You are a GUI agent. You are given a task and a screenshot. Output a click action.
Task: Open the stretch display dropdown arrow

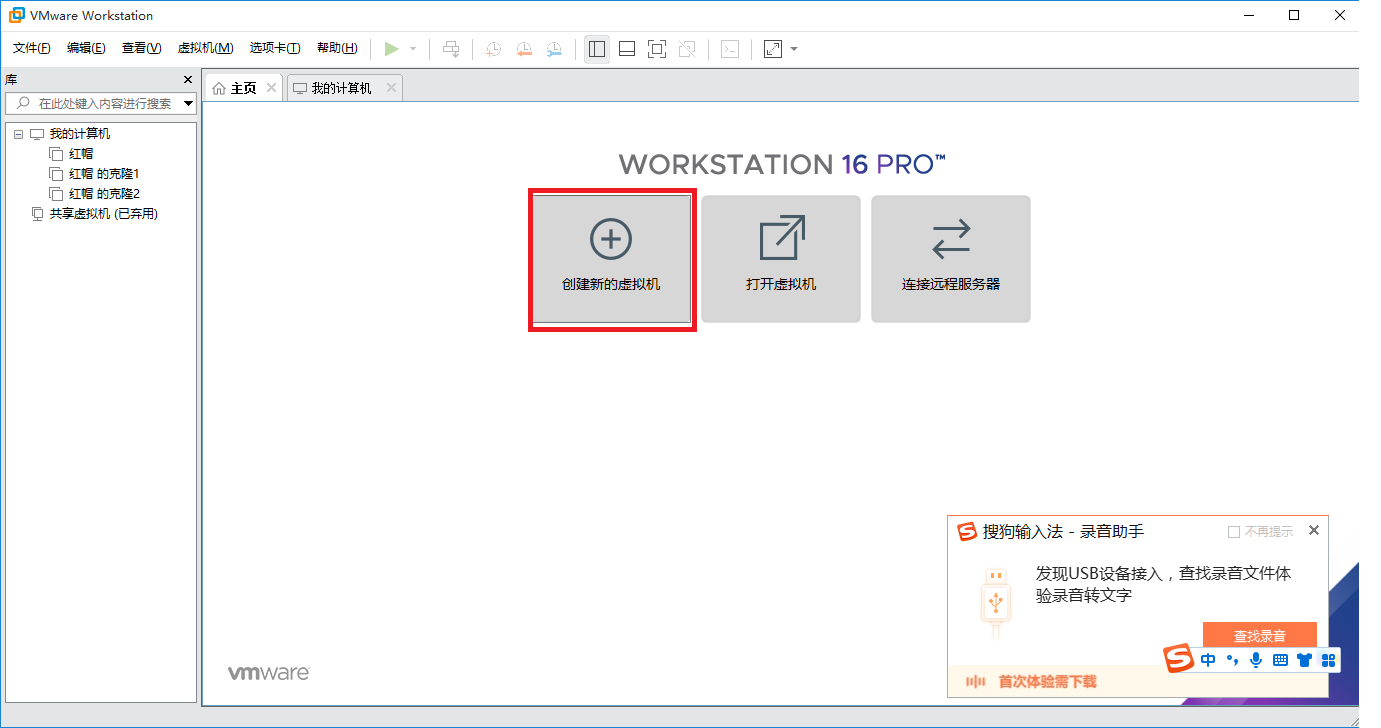(794, 49)
